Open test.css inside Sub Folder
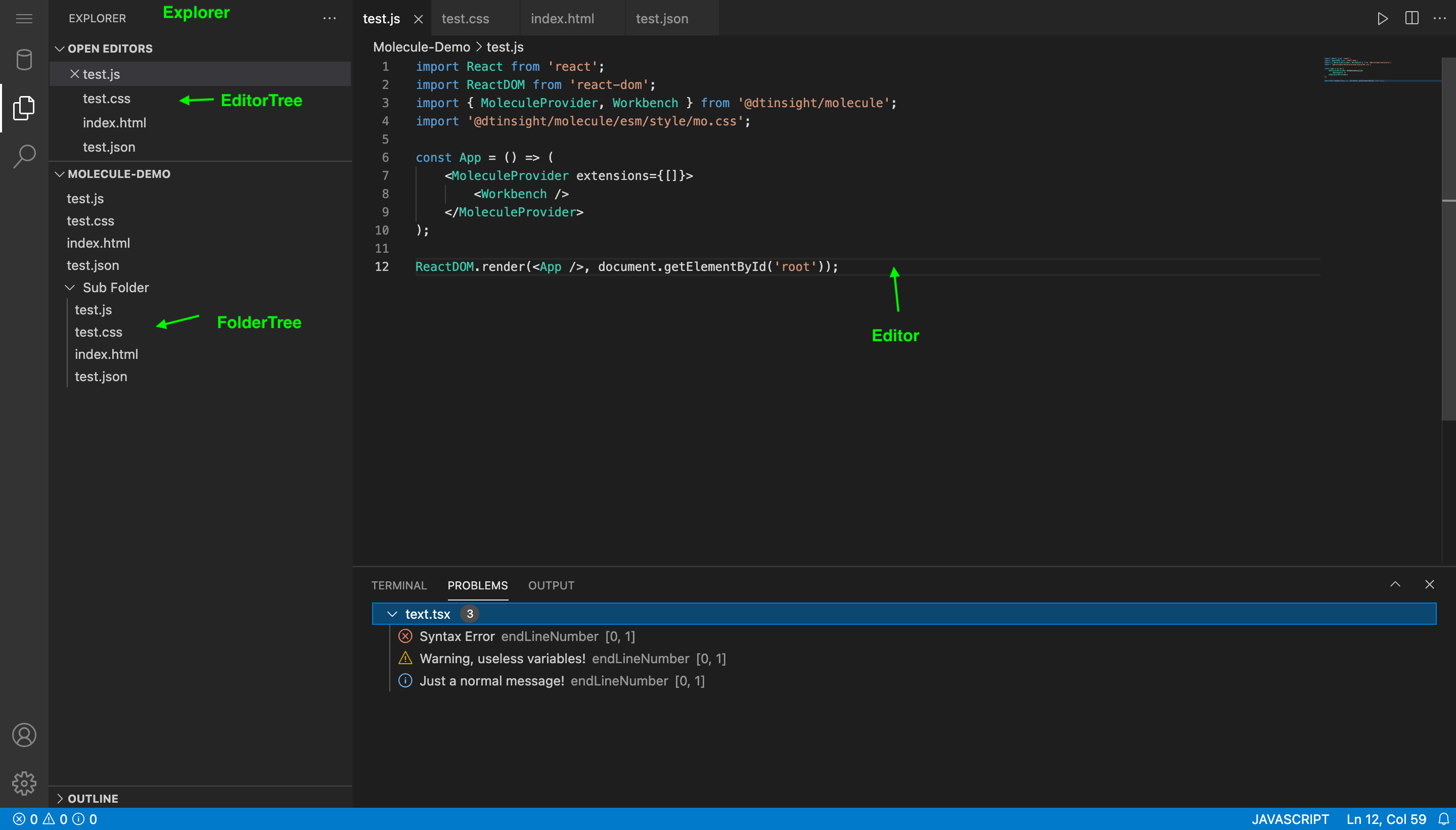The width and height of the screenshot is (1456, 830). tap(200, 332)
